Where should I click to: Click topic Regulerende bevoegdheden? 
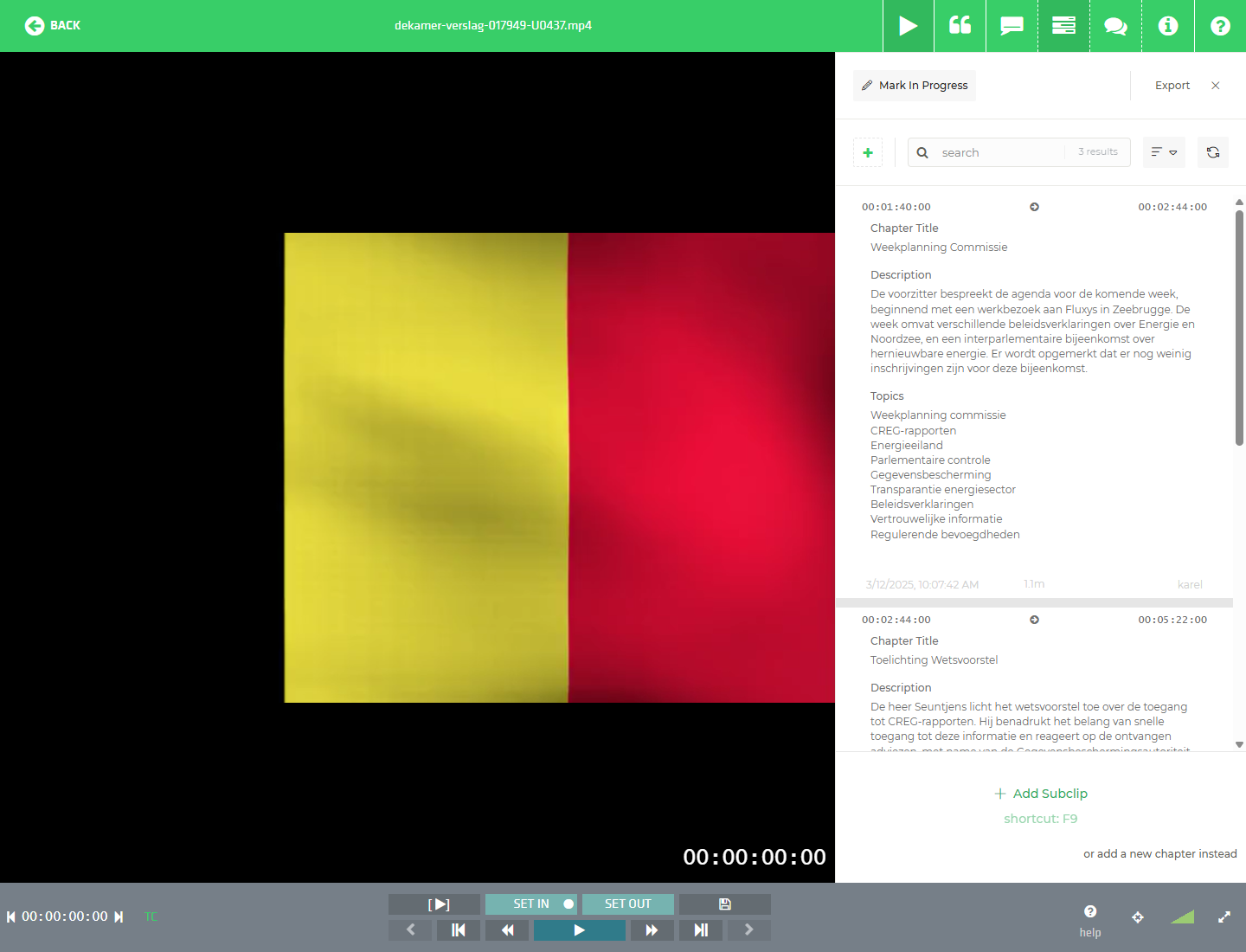click(x=945, y=535)
